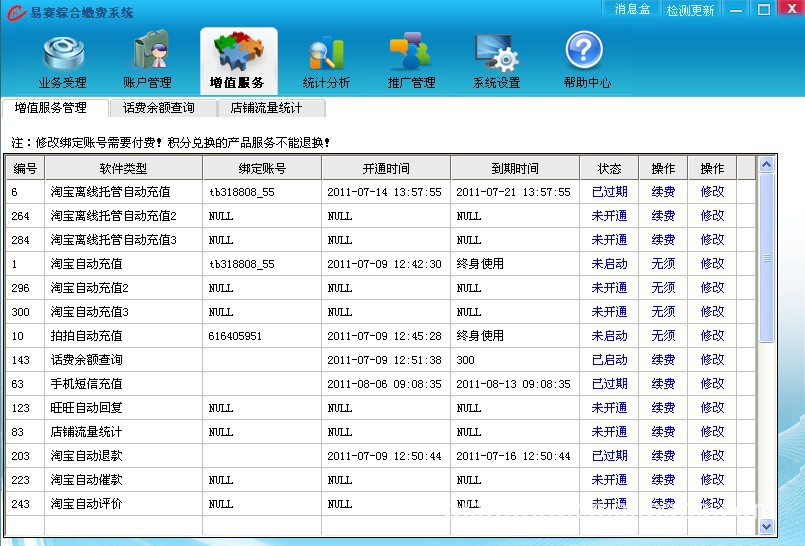
Task: Click 无须 in the 淘宝自动充值3 row
Action: [663, 312]
